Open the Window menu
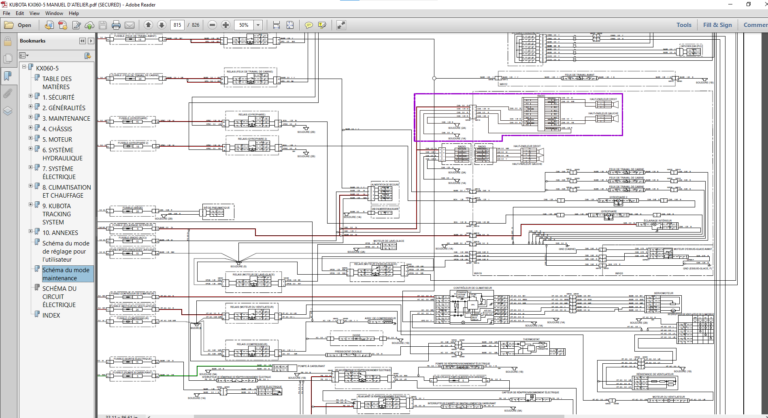768x418 pixels. pos(54,13)
